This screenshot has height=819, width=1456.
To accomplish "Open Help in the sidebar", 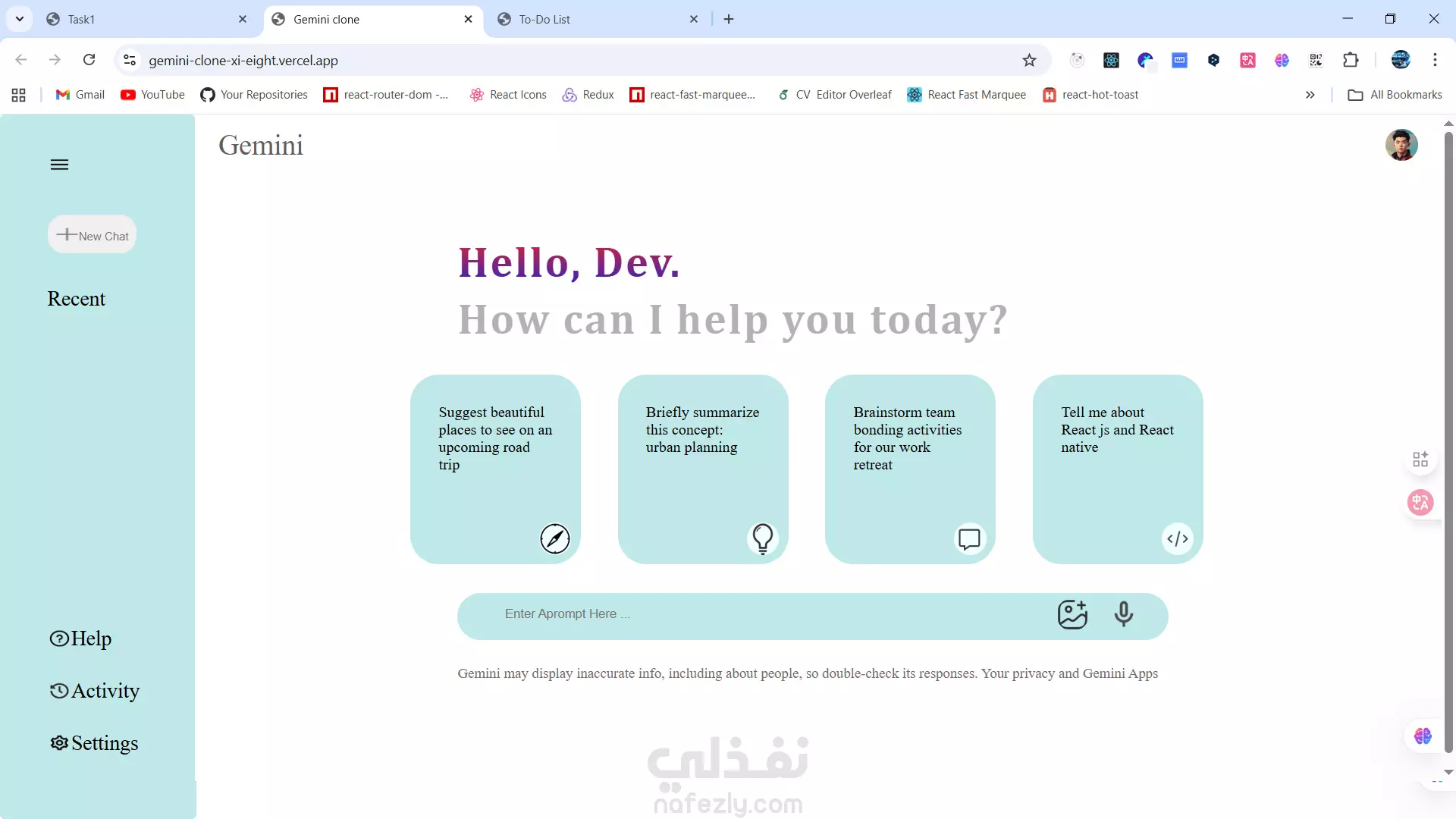I will click(x=80, y=639).
